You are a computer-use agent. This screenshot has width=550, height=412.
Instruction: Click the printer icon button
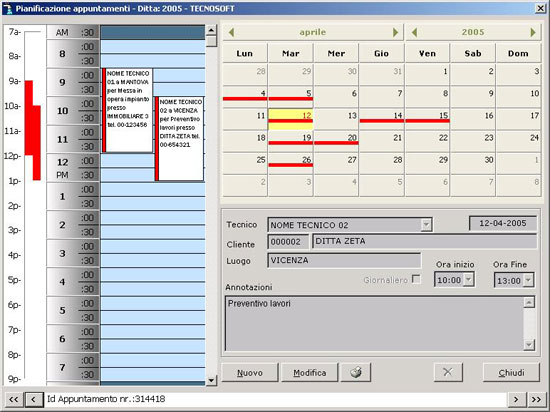pos(356,372)
